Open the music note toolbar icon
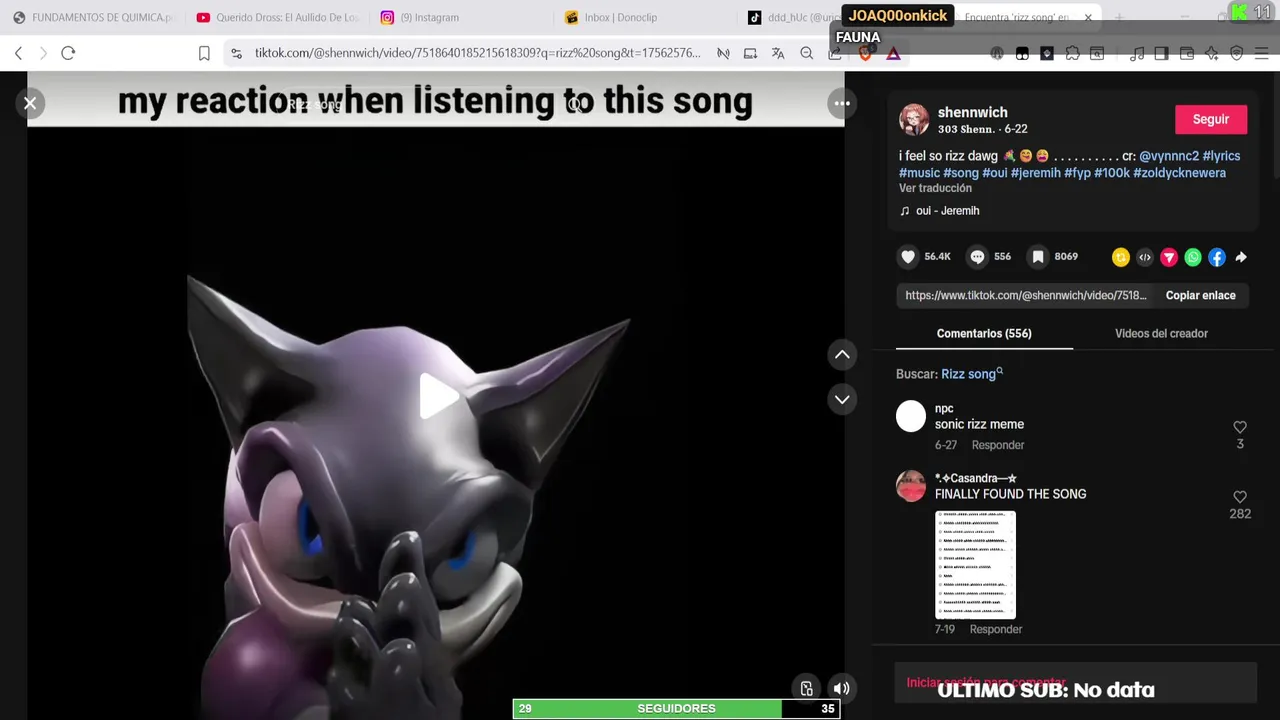1280x720 pixels. pyautogui.click(x=1137, y=54)
